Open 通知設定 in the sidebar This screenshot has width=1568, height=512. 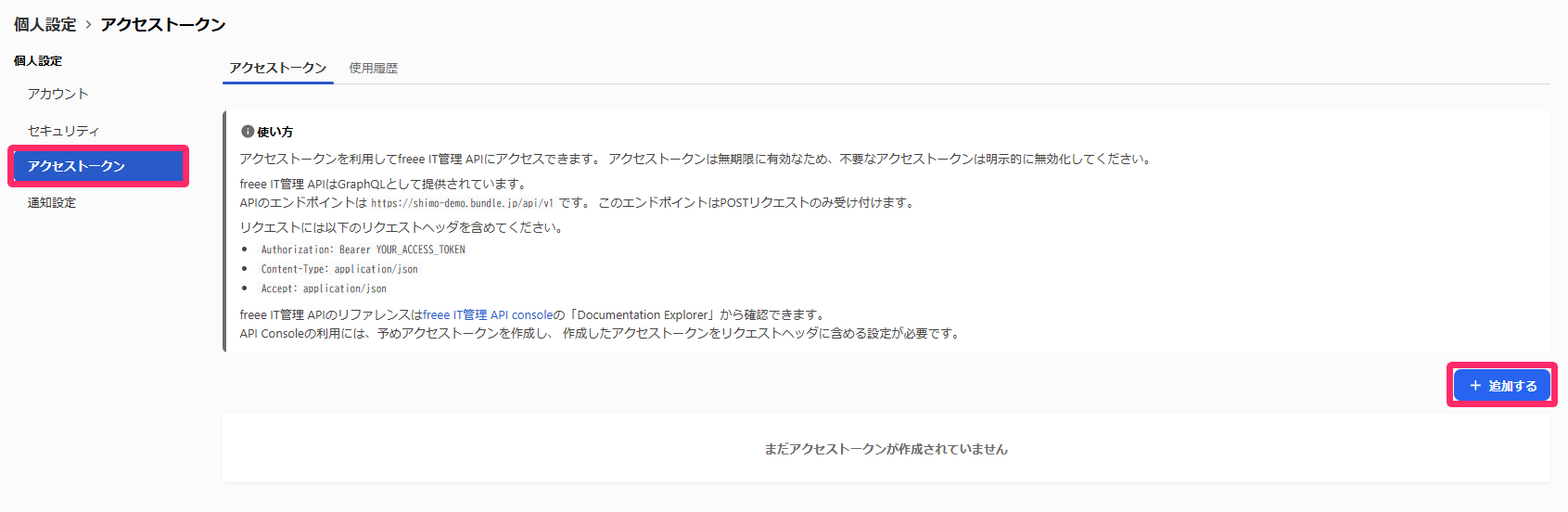coord(52,202)
